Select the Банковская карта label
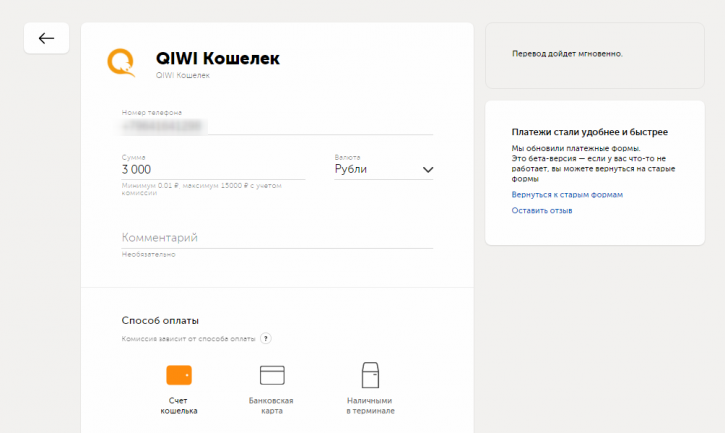725x433 pixels. pos(271,406)
